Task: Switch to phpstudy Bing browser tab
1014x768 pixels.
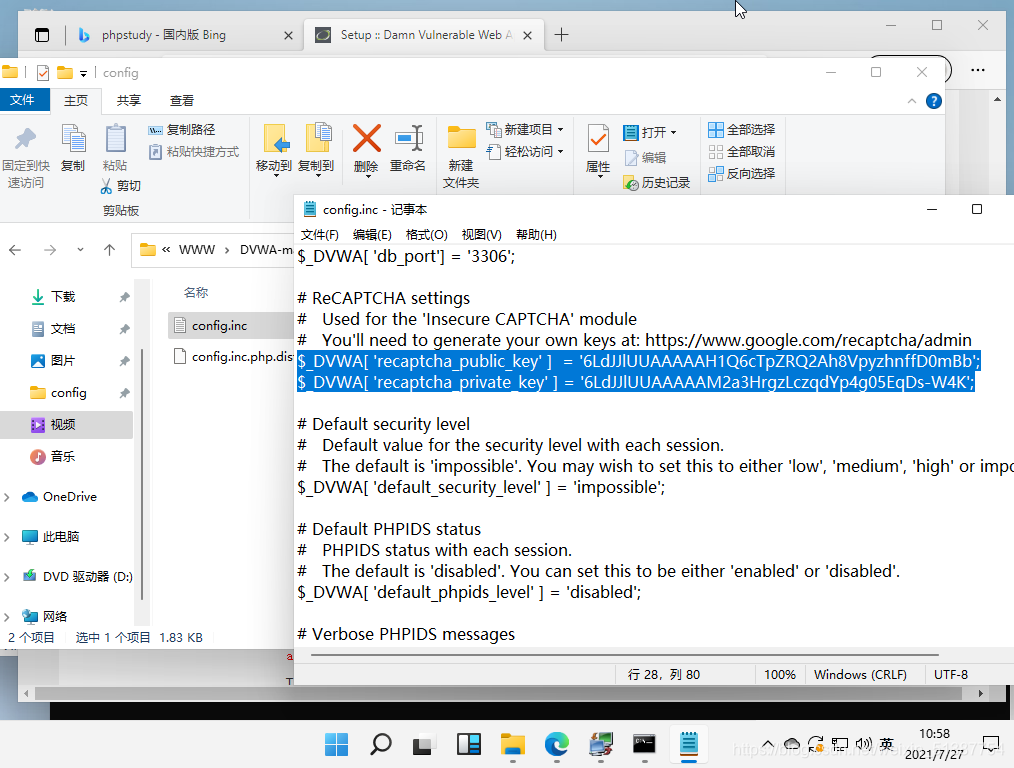Action: tap(184, 35)
